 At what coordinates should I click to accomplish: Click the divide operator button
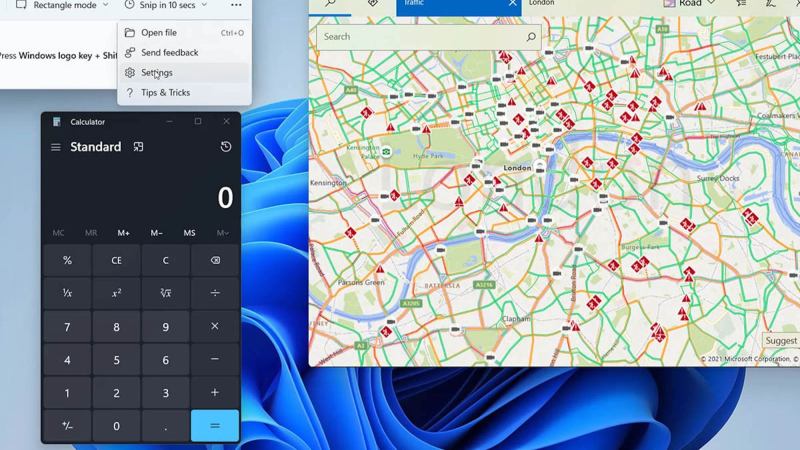pyautogui.click(x=215, y=293)
